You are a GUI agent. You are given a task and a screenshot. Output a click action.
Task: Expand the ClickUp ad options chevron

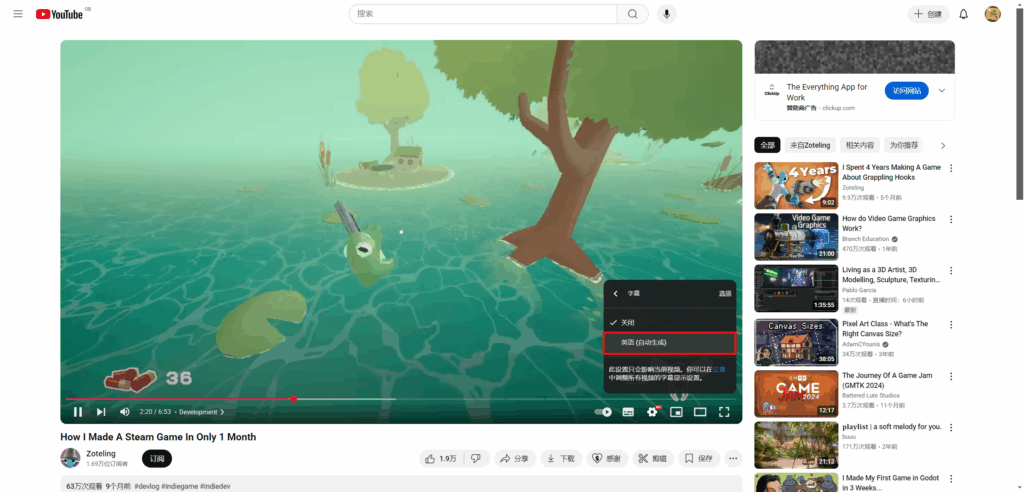coord(942,91)
